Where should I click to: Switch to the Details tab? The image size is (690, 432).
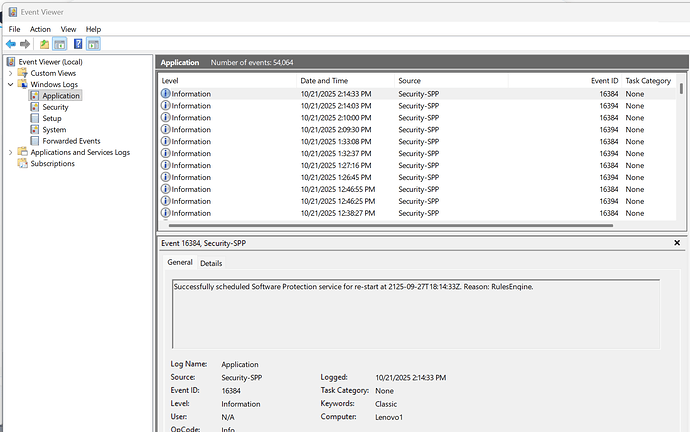(211, 263)
